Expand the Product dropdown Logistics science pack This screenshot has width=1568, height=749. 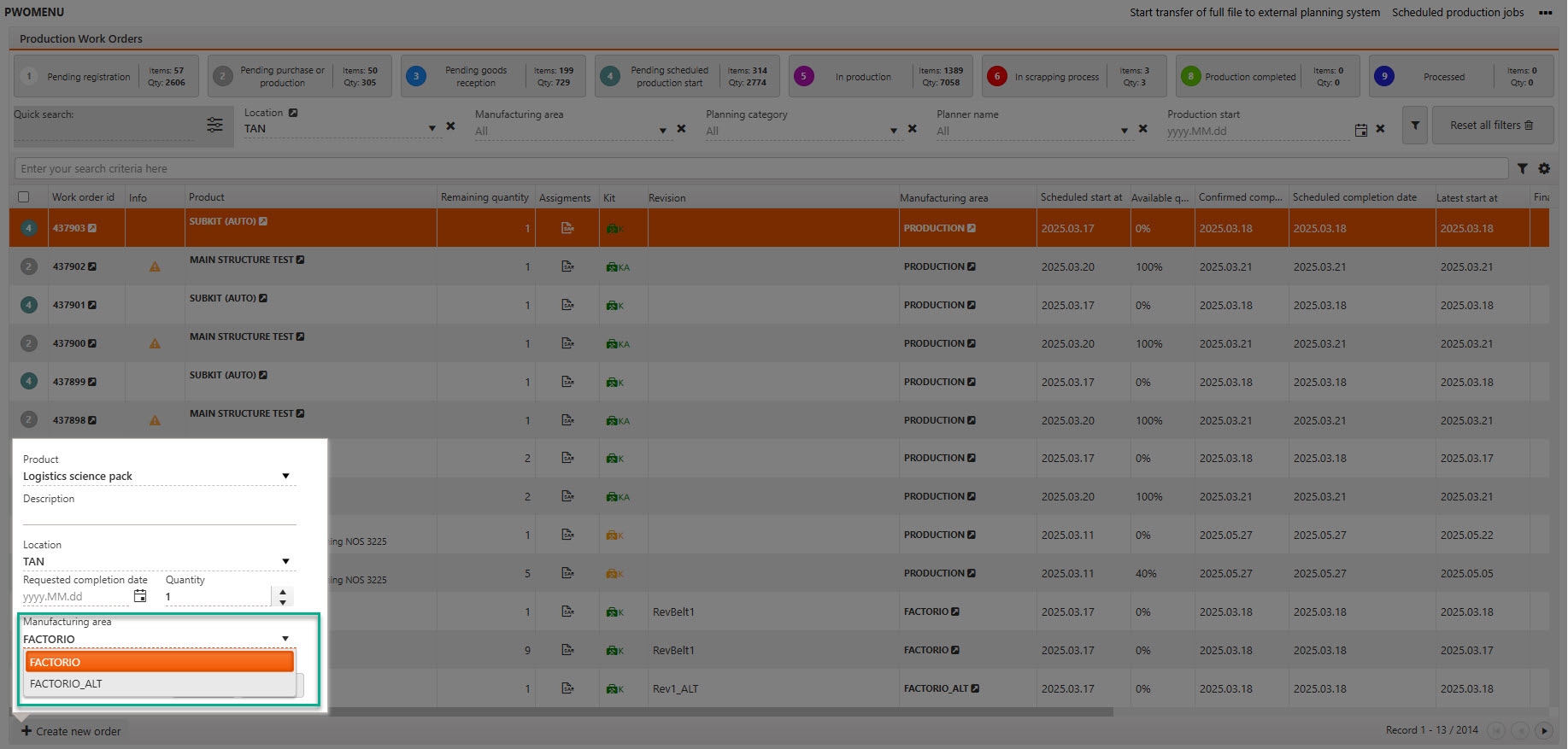285,477
